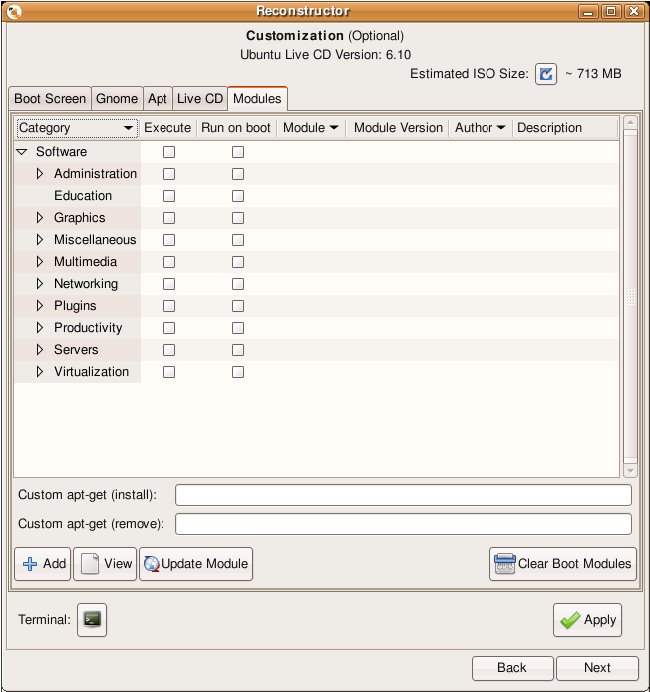Maximize the Reconstructor window
The image size is (650, 692).
coord(611,11)
